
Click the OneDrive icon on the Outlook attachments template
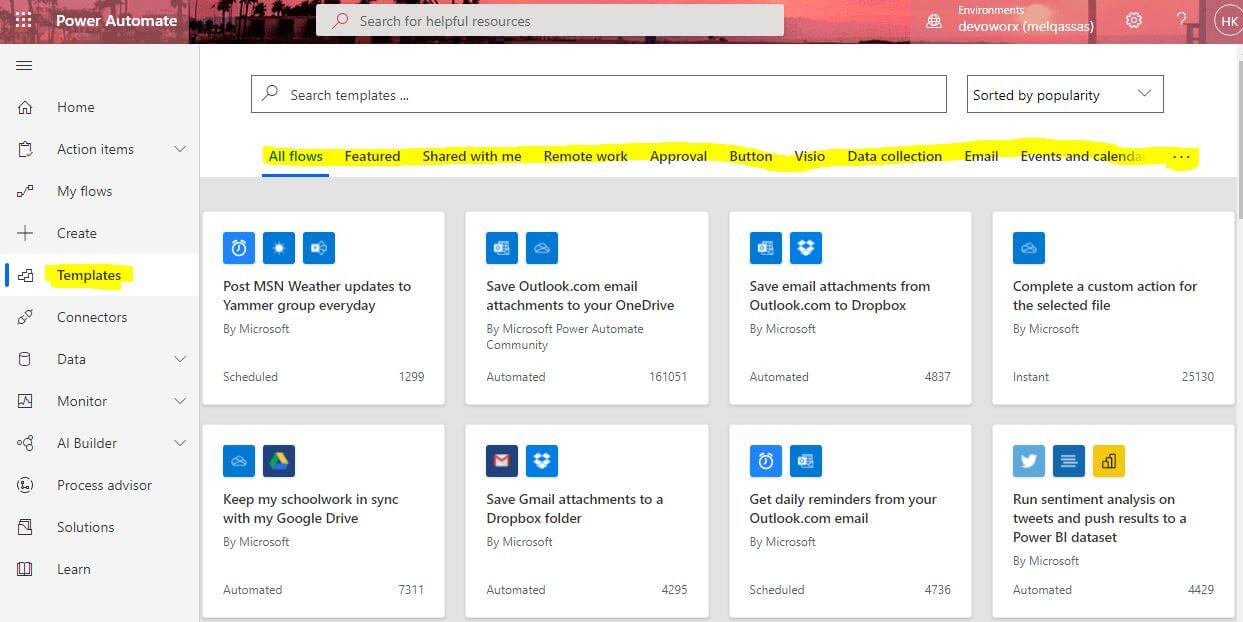coord(542,248)
